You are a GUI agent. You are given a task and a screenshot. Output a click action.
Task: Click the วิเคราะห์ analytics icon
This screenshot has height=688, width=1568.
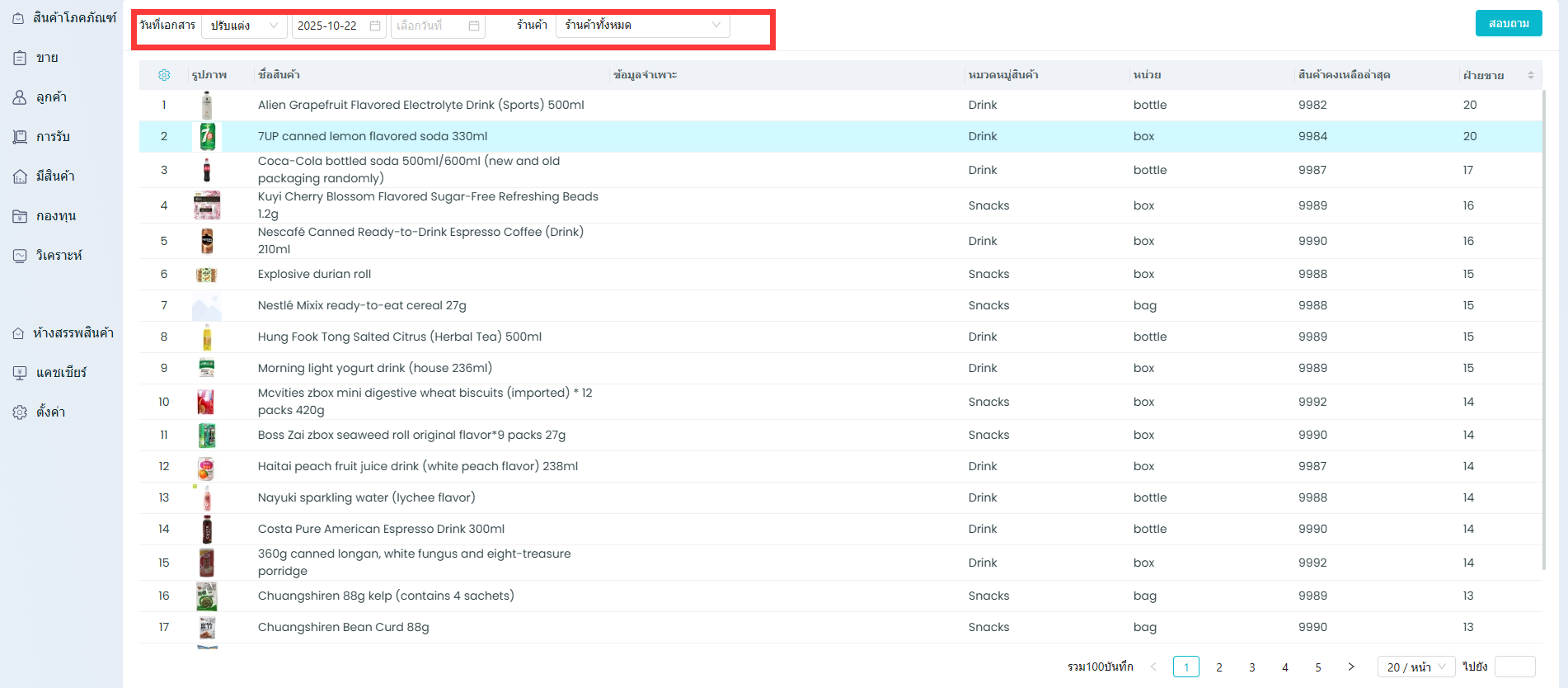20,256
